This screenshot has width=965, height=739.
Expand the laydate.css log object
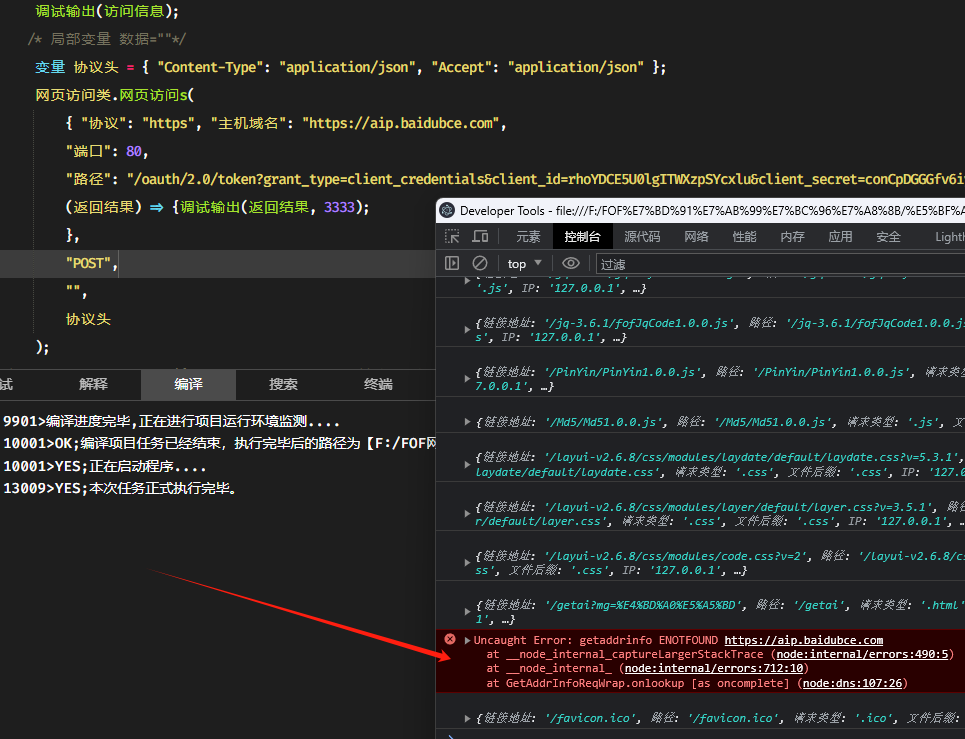click(x=467, y=465)
